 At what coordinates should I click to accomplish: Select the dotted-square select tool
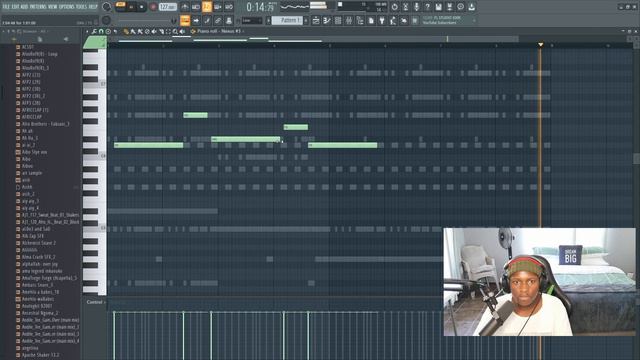(x=168, y=31)
